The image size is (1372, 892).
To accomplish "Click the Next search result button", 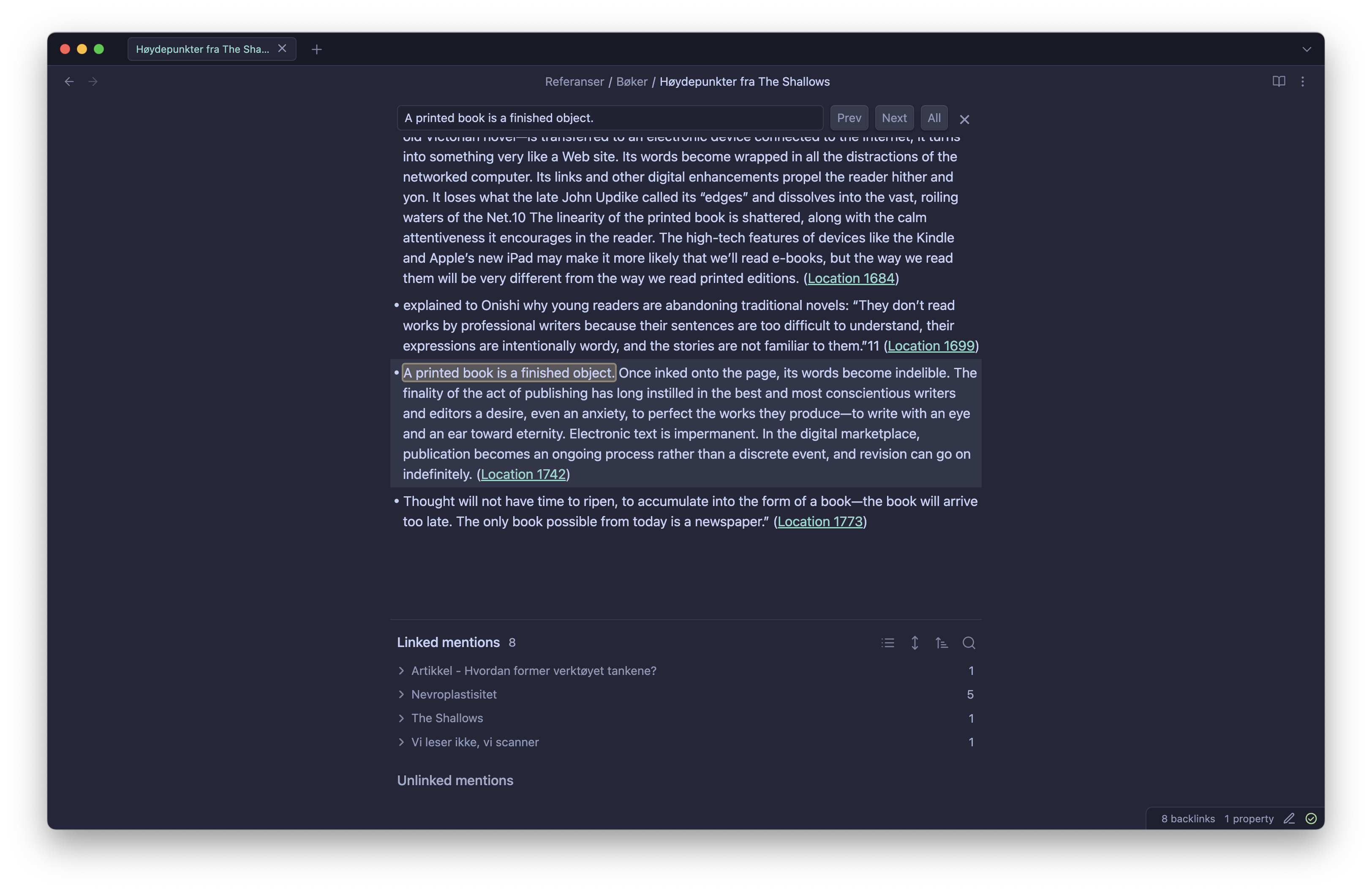I will click(x=893, y=118).
